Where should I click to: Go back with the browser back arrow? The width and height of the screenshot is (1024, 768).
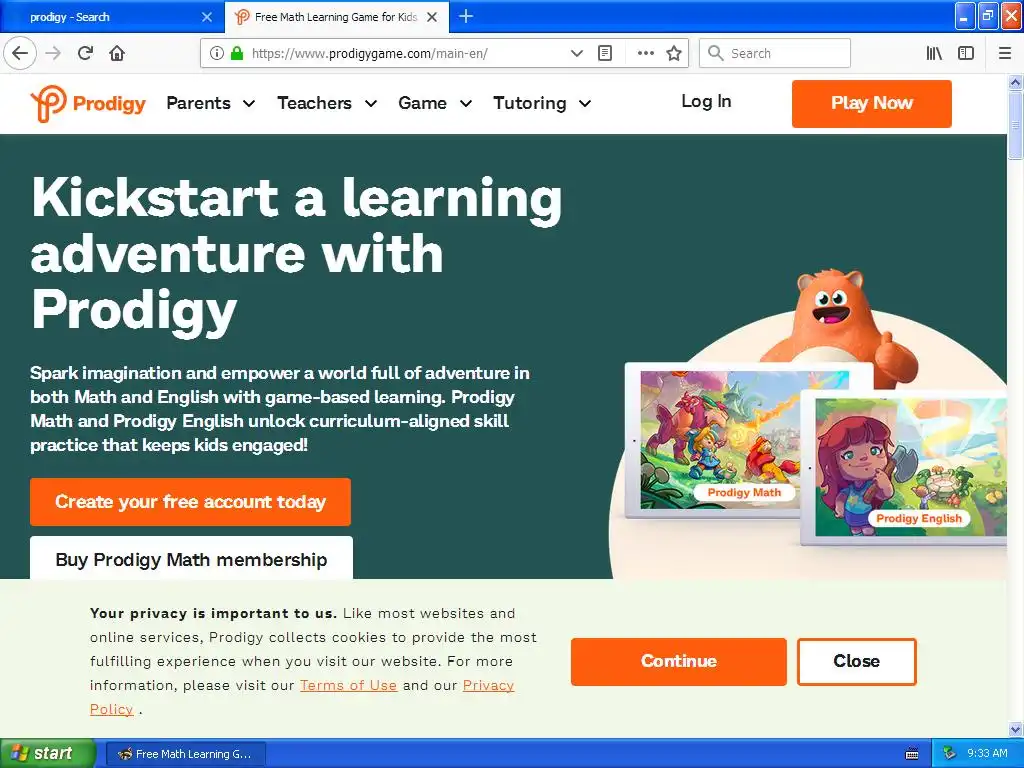pos(20,54)
